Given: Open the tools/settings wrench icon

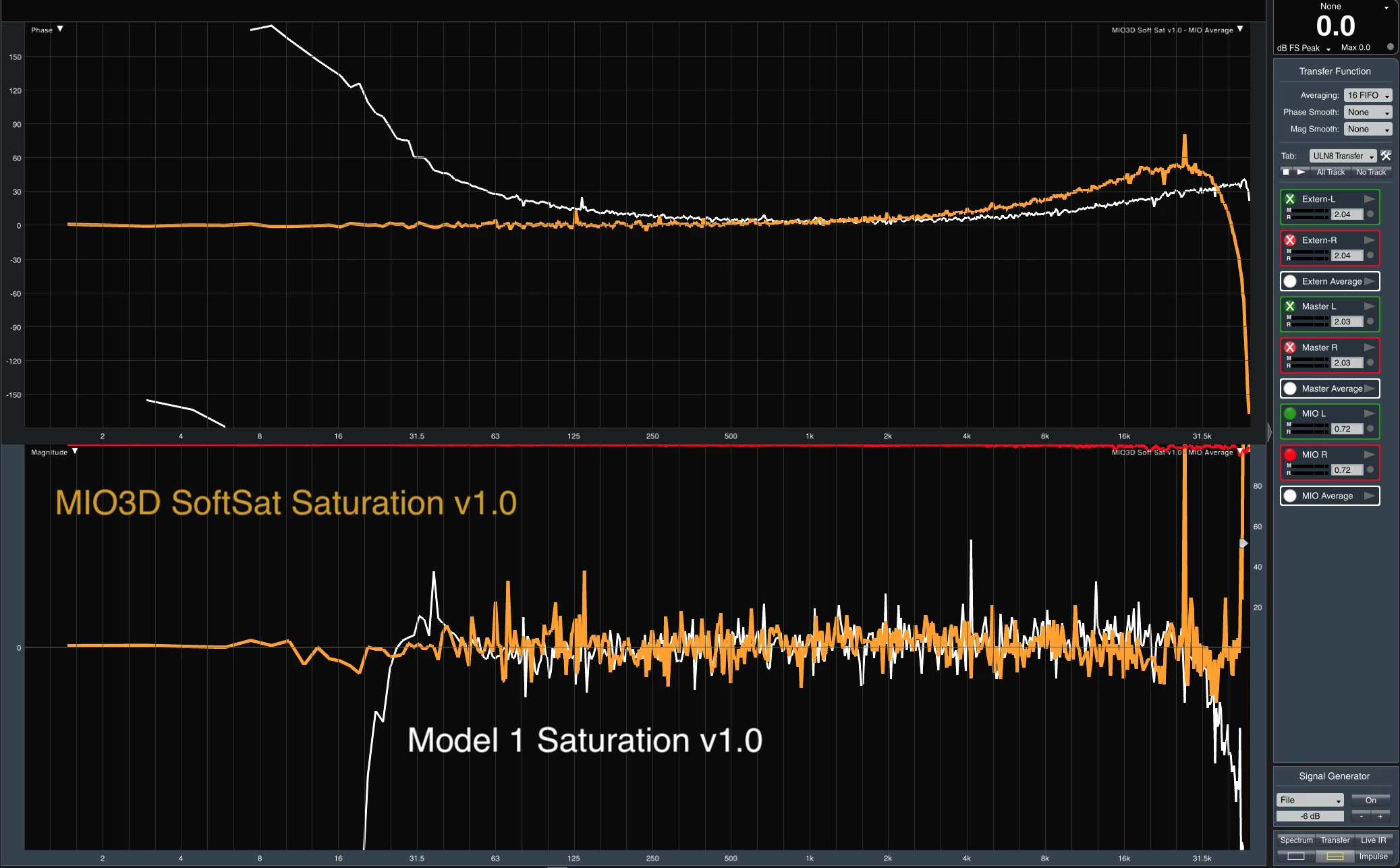Looking at the screenshot, I should (1386, 156).
